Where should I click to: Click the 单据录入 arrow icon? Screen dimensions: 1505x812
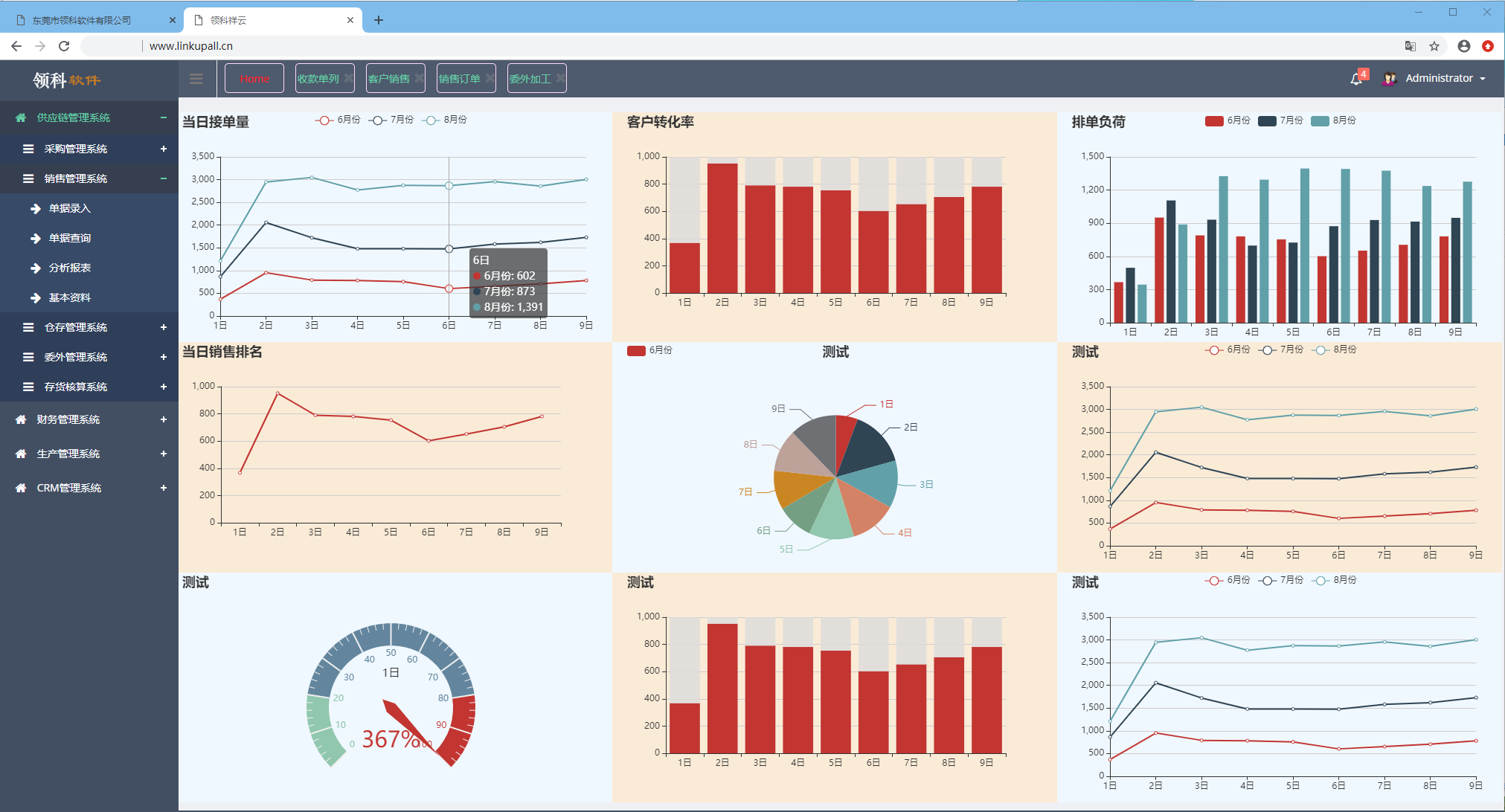coord(35,208)
